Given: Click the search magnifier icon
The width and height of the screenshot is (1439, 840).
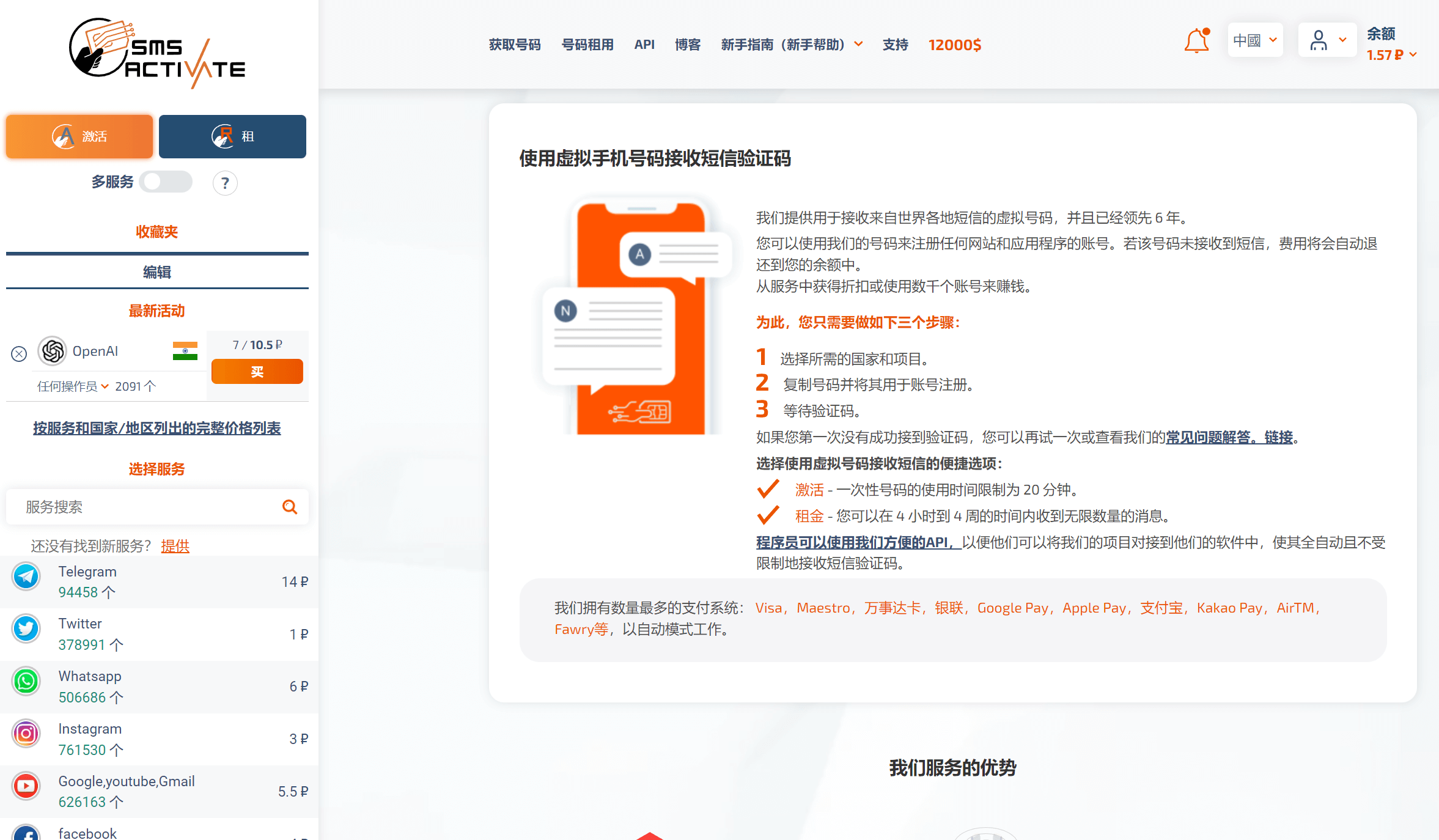Looking at the screenshot, I should tap(290, 507).
